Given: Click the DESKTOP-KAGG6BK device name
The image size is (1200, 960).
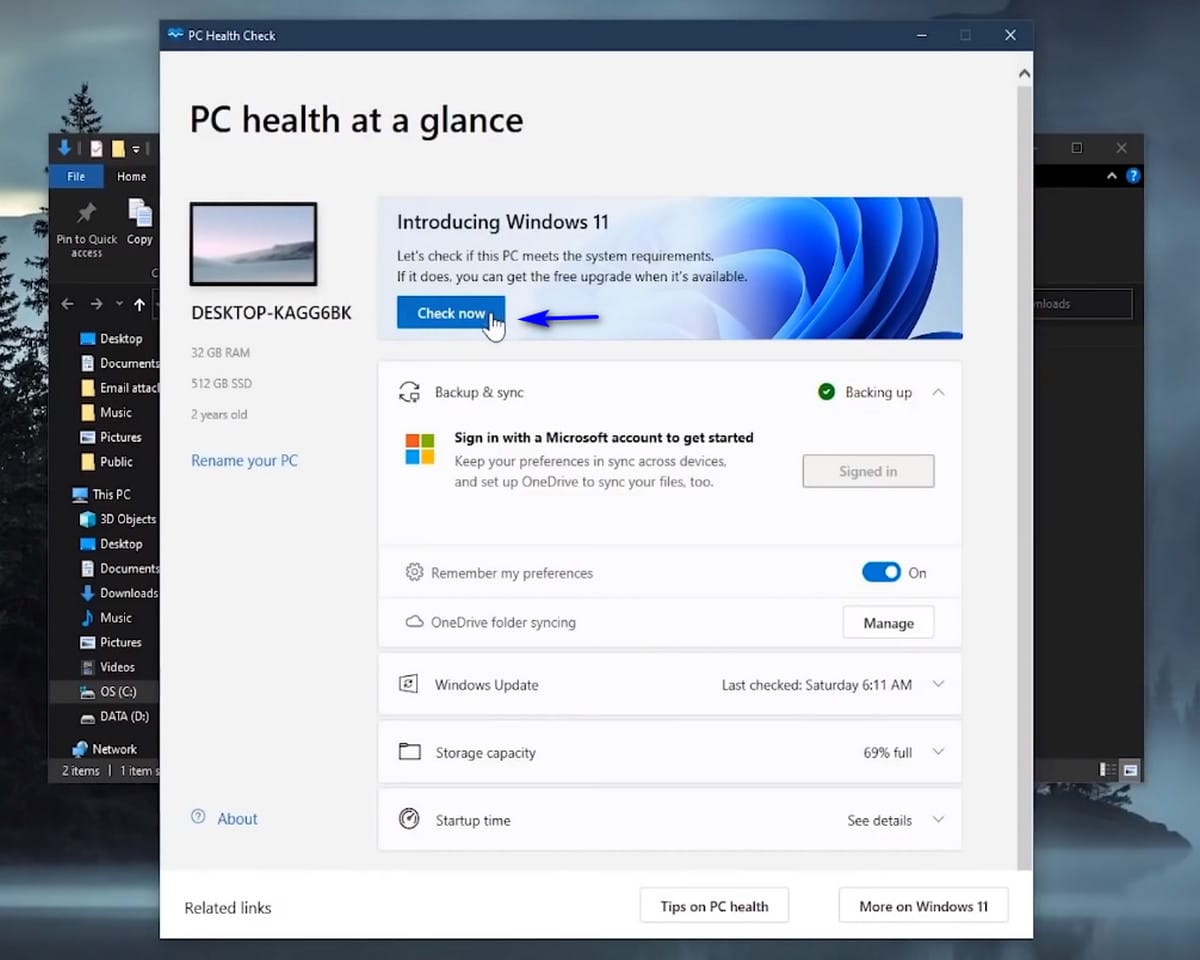Looking at the screenshot, I should pyautogui.click(x=271, y=313).
